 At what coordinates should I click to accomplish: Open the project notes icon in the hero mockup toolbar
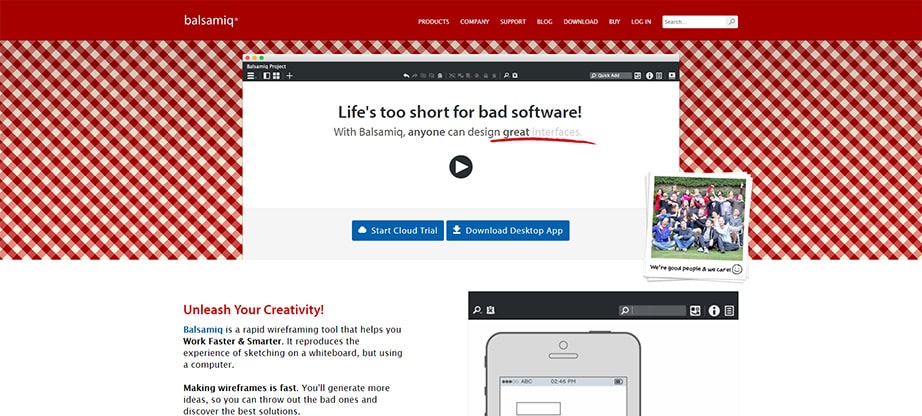pyautogui.click(x=659, y=76)
